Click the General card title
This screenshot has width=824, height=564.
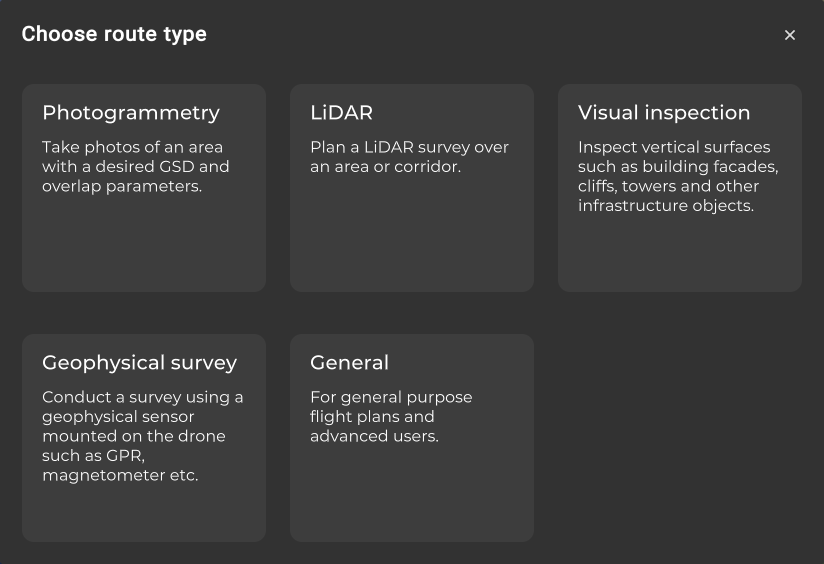(x=349, y=363)
